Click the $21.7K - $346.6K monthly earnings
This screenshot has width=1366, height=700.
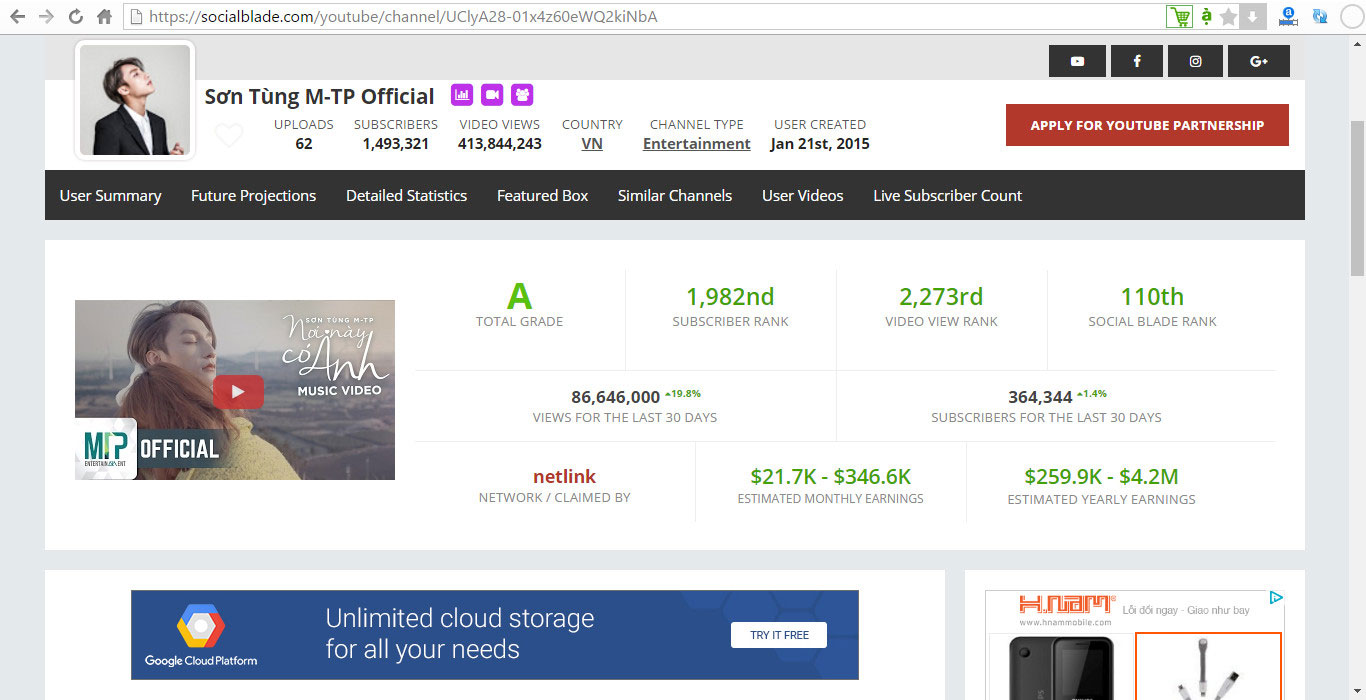tap(831, 477)
